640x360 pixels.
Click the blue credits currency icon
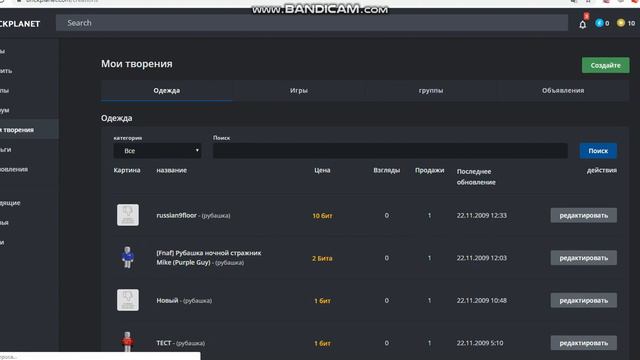coord(599,23)
